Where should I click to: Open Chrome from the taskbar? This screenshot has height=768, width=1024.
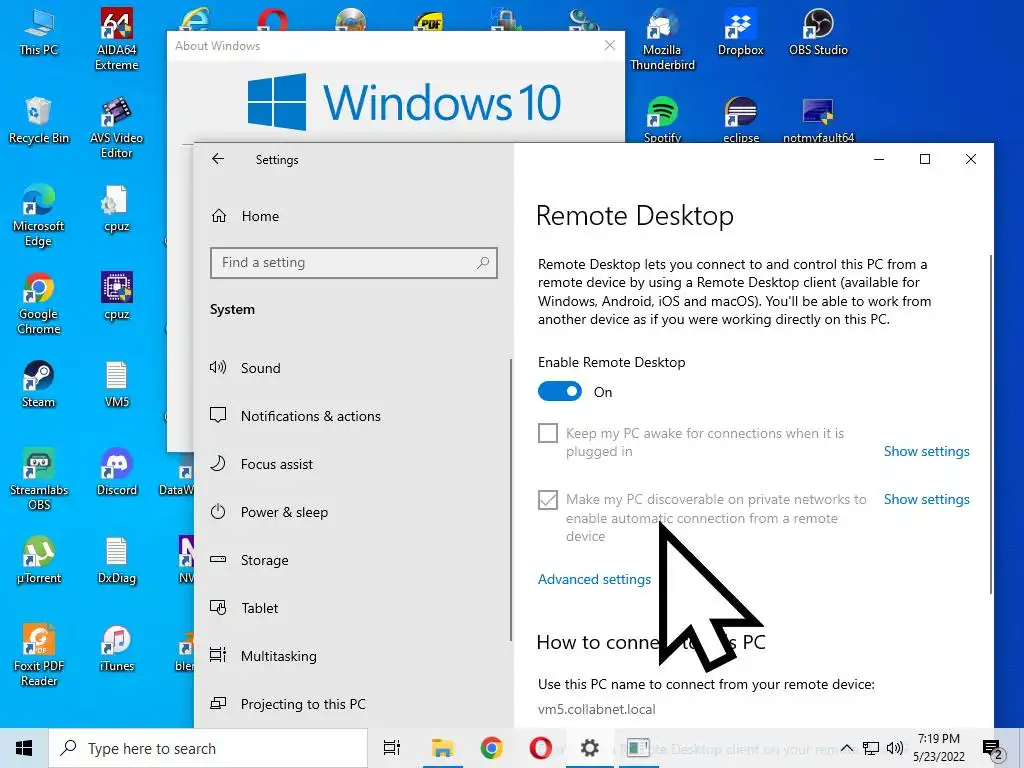coord(491,748)
